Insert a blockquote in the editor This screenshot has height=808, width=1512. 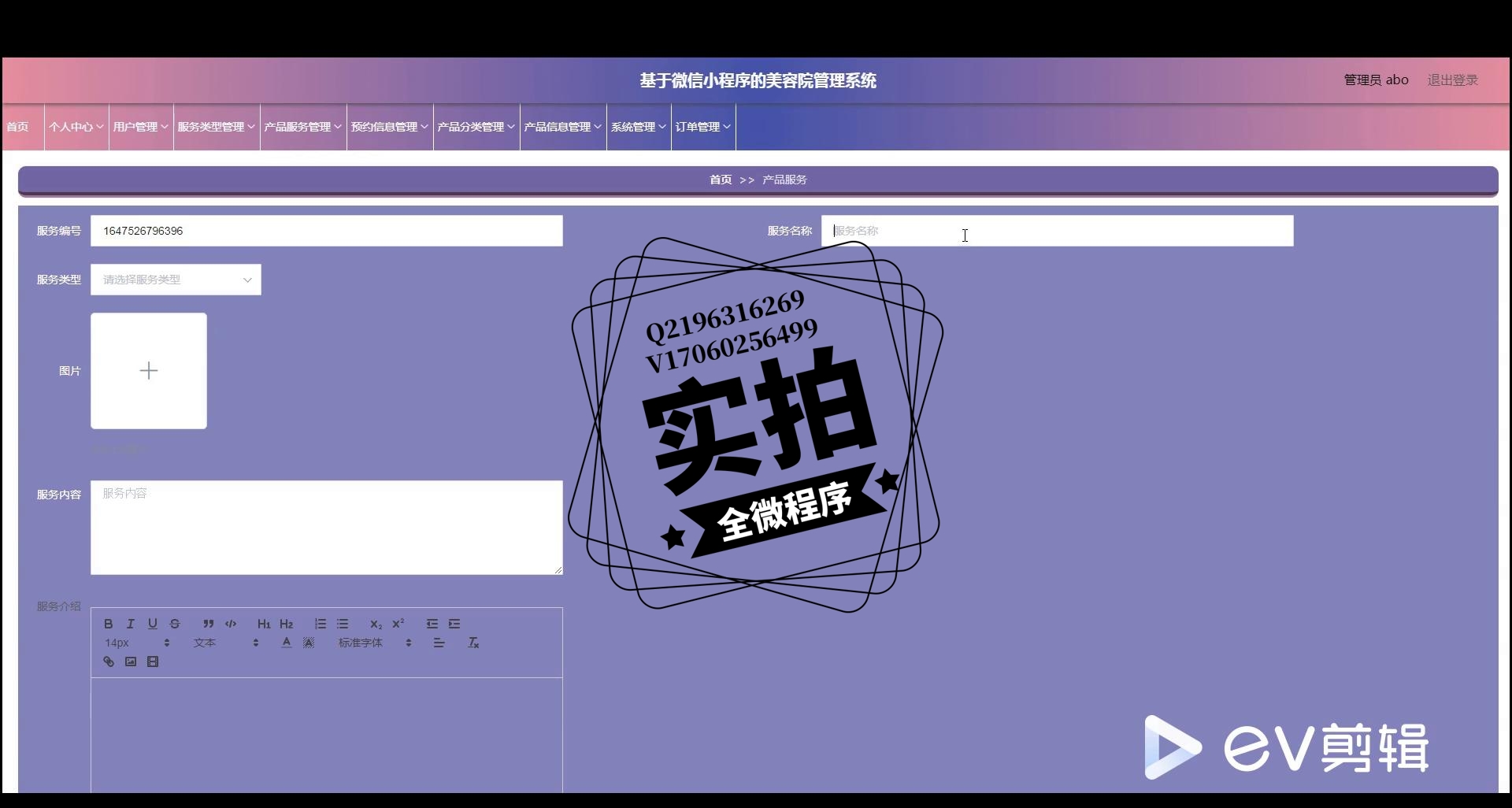(209, 624)
